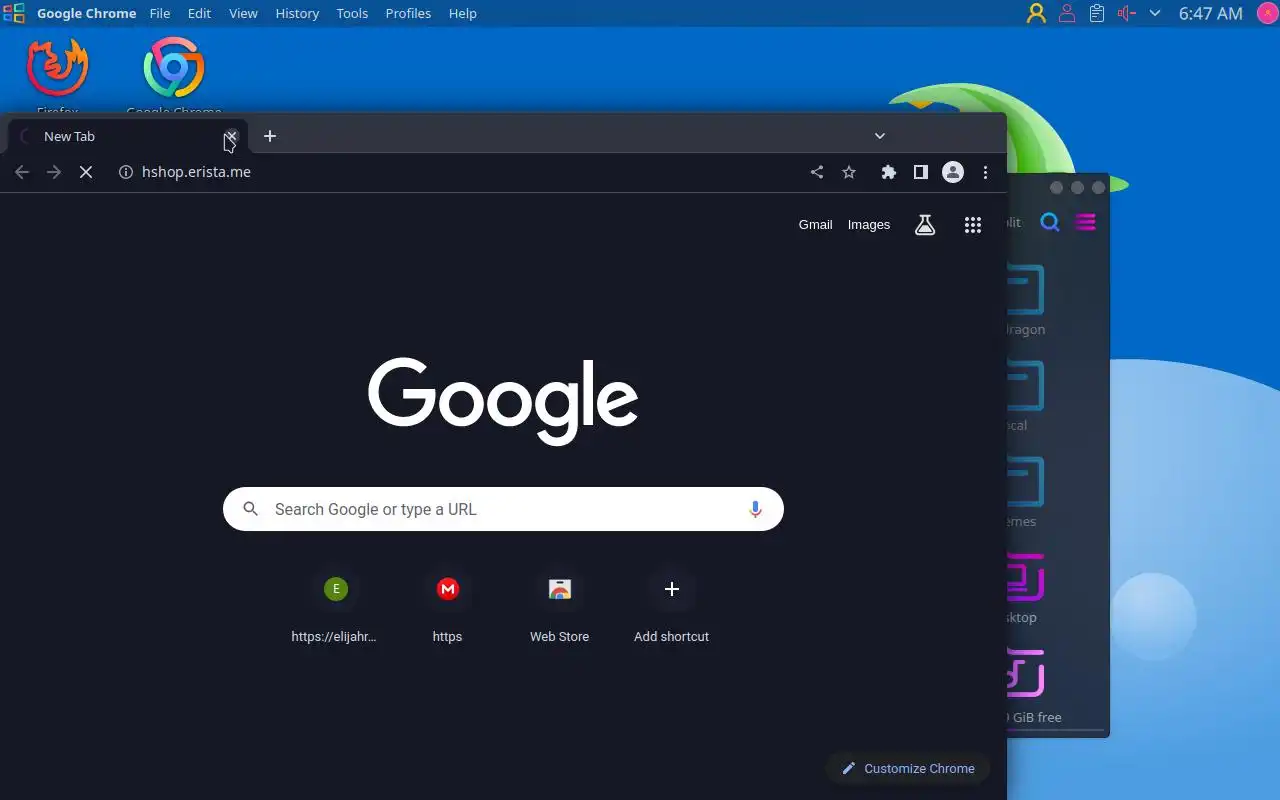Open the Tools menu
Image resolution: width=1280 pixels, height=800 pixels.
[352, 13]
